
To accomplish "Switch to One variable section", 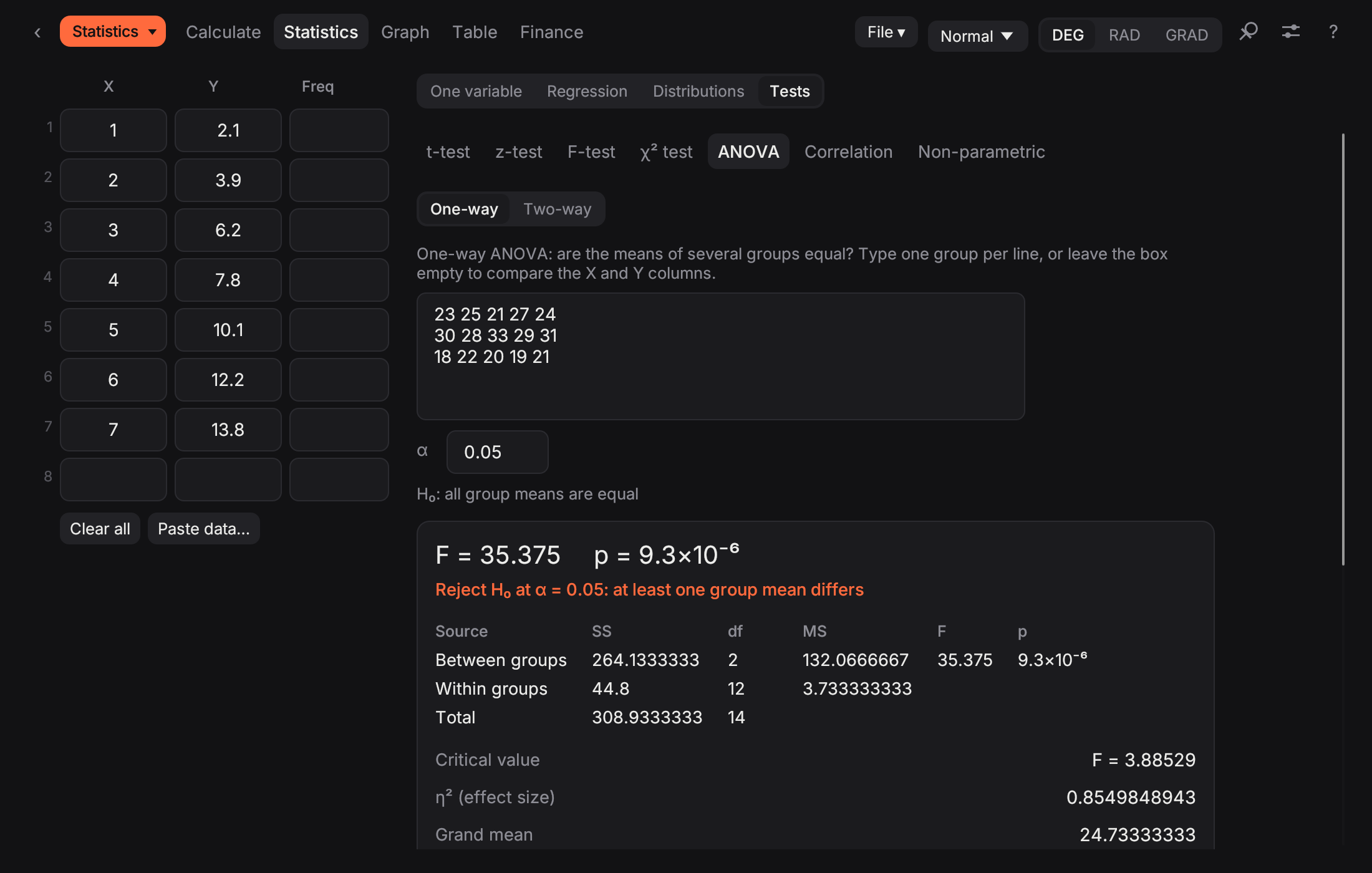I will (x=476, y=91).
